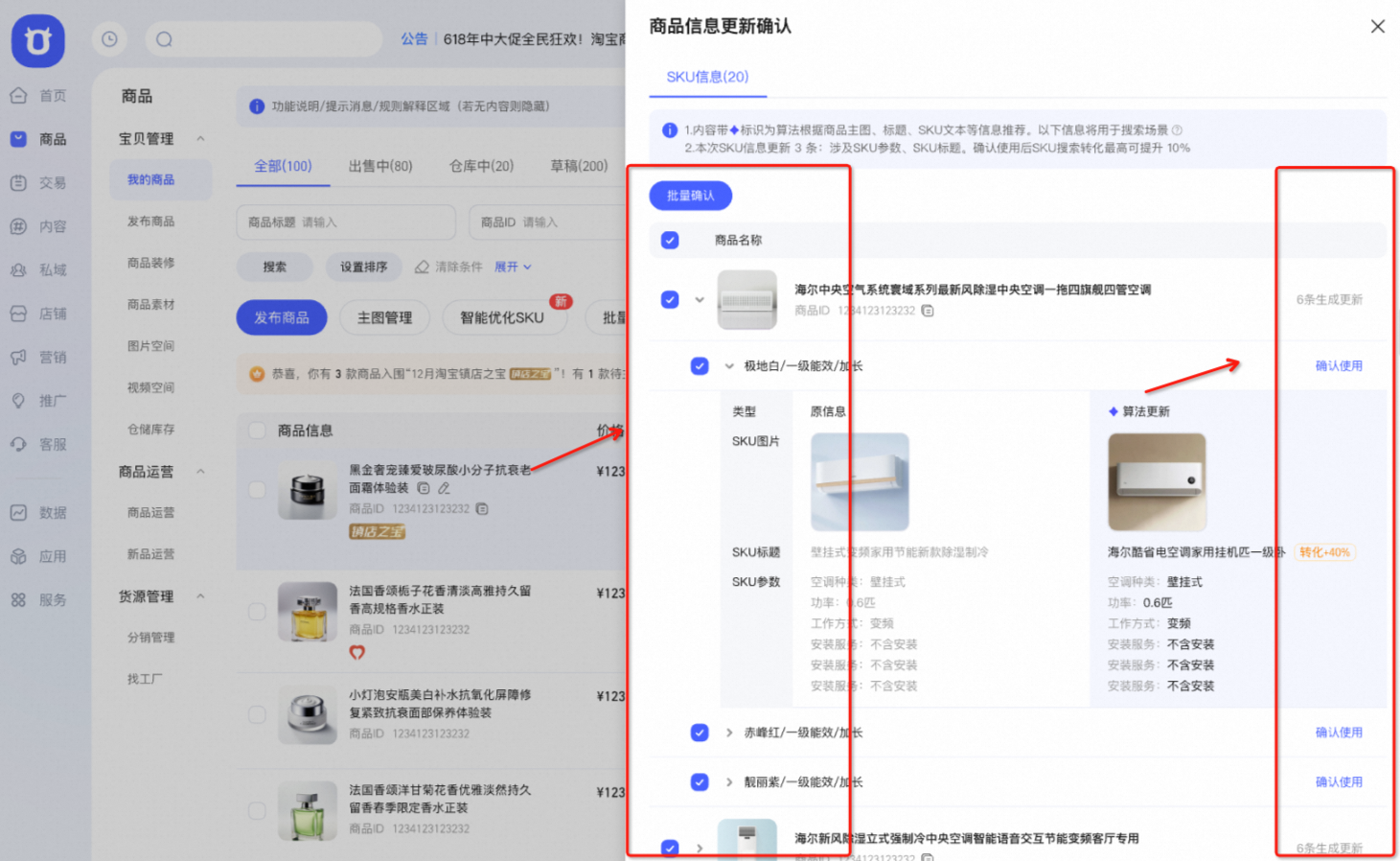Click the 搜索 button

point(275,267)
